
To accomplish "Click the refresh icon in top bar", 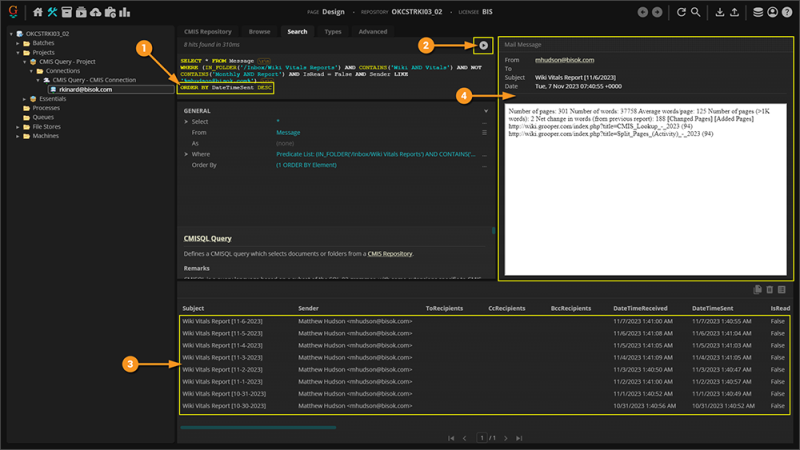I will (x=681, y=13).
